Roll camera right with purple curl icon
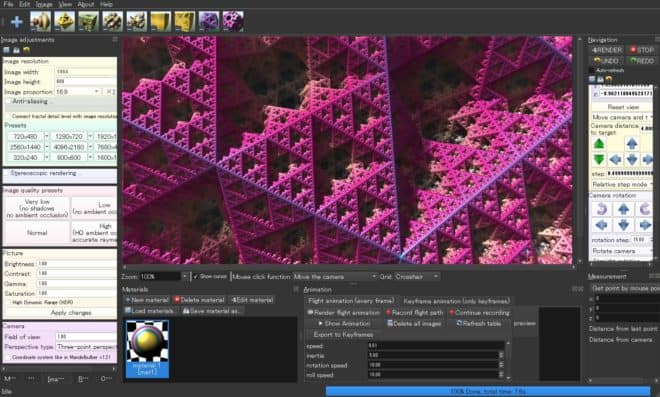Viewport: 660px width, 397px height. coord(644,209)
